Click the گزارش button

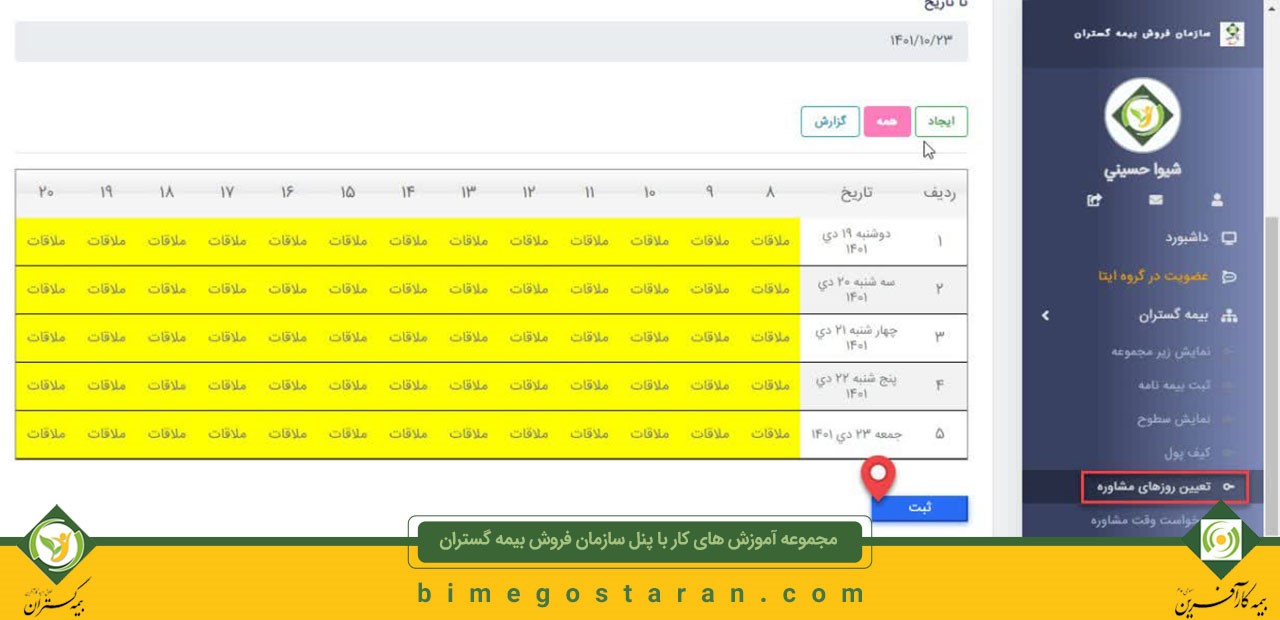[x=830, y=121]
